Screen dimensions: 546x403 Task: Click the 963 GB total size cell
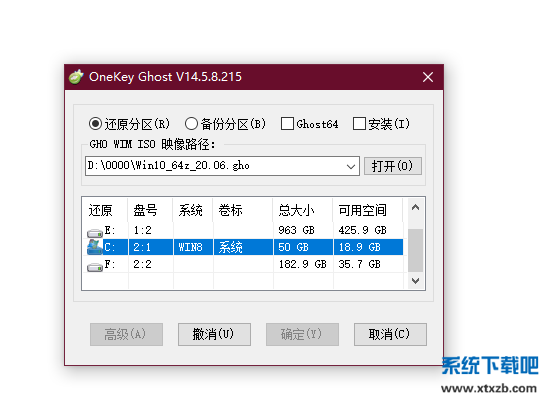296,230
